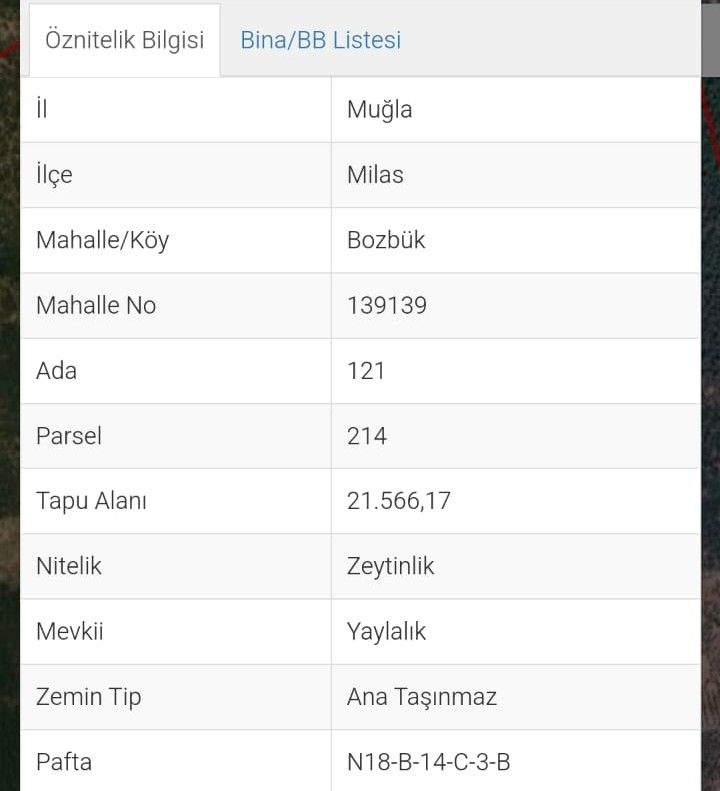
Task: Select the Bozbük neighborhood value
Action: click(386, 240)
